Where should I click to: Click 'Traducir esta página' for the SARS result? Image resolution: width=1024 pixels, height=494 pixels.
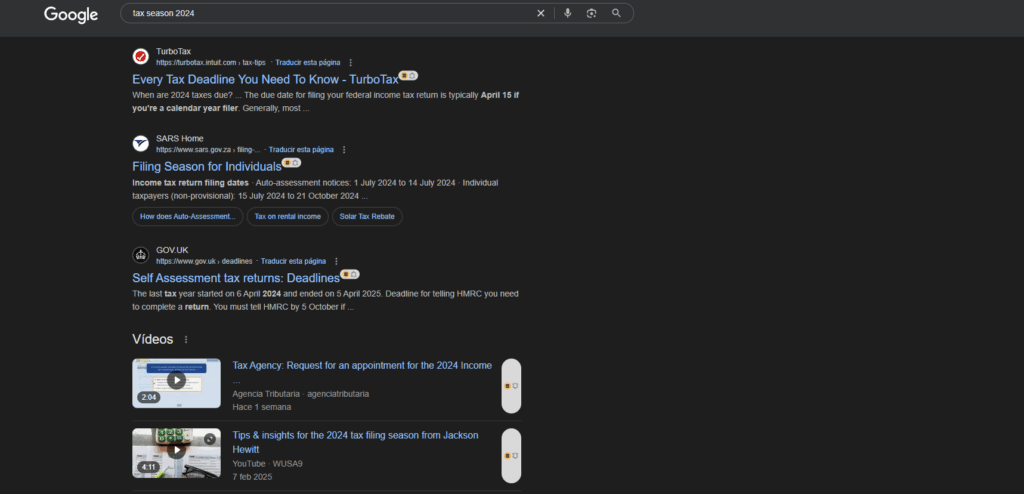pyautogui.click(x=301, y=150)
